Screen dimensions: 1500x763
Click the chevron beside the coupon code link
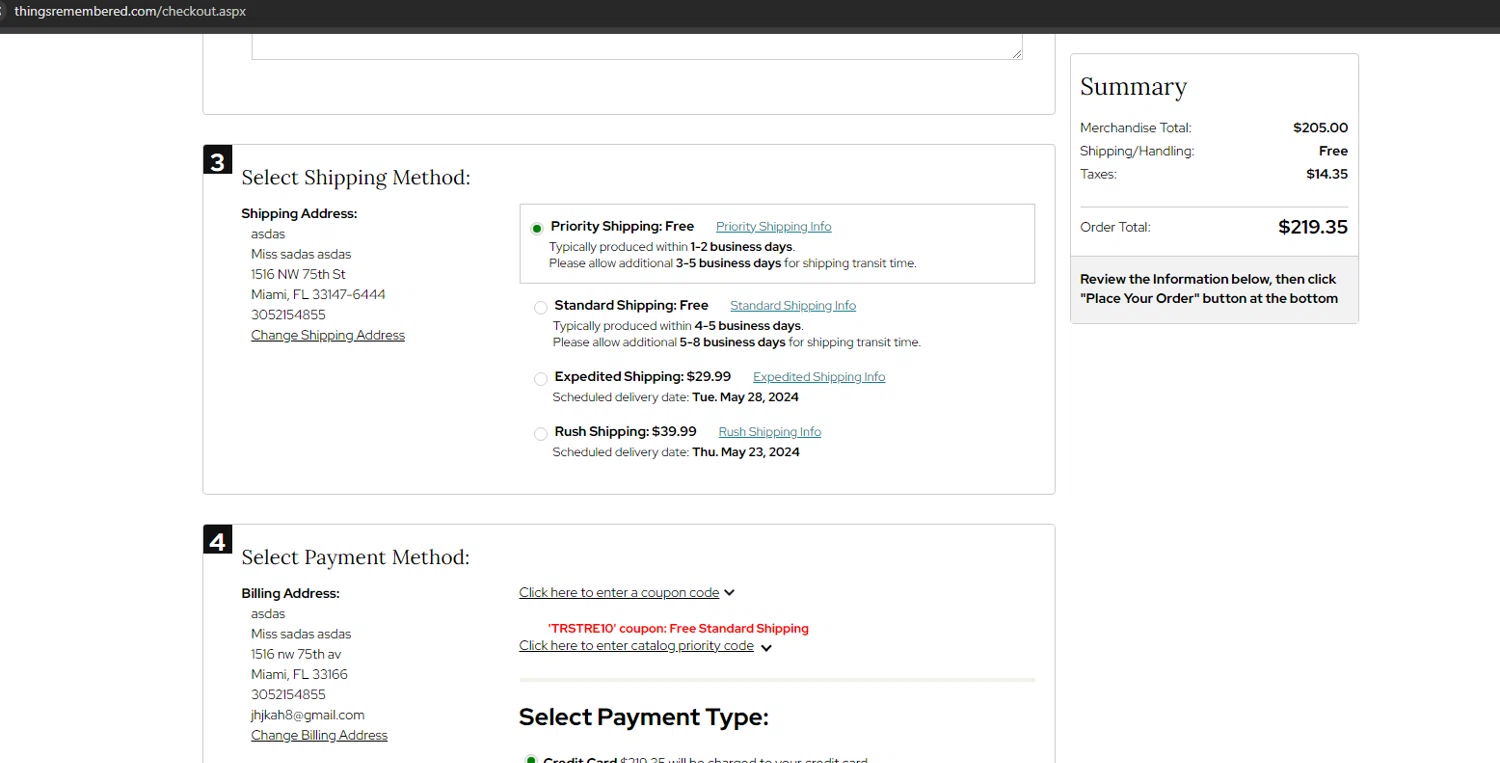729,593
